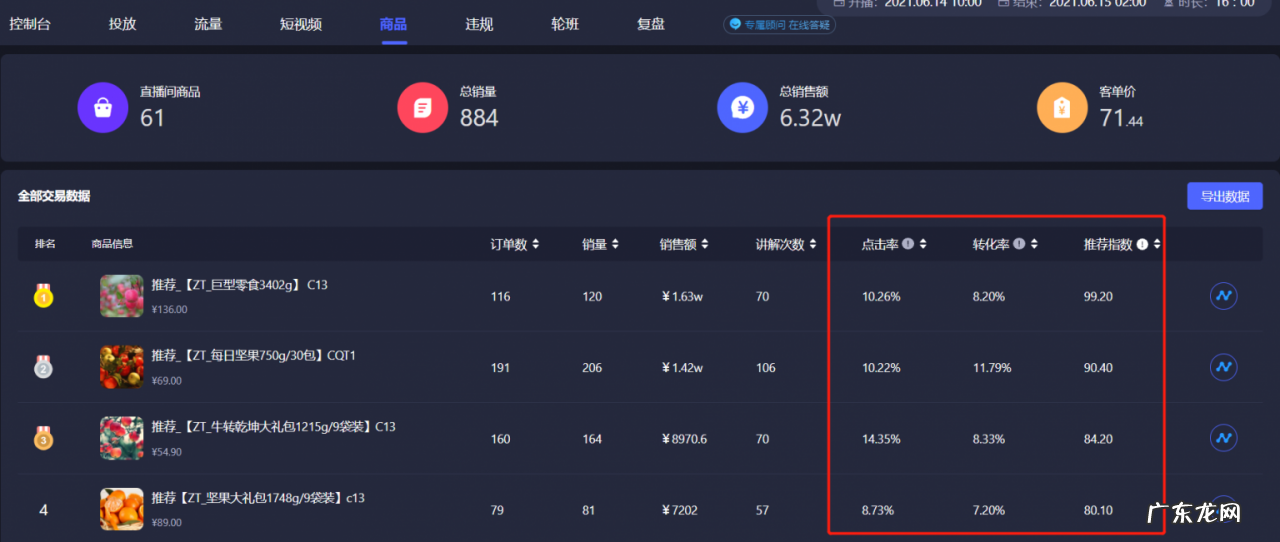Click the orange 客单价 price tag icon
The width and height of the screenshot is (1280, 542).
click(x=1062, y=107)
